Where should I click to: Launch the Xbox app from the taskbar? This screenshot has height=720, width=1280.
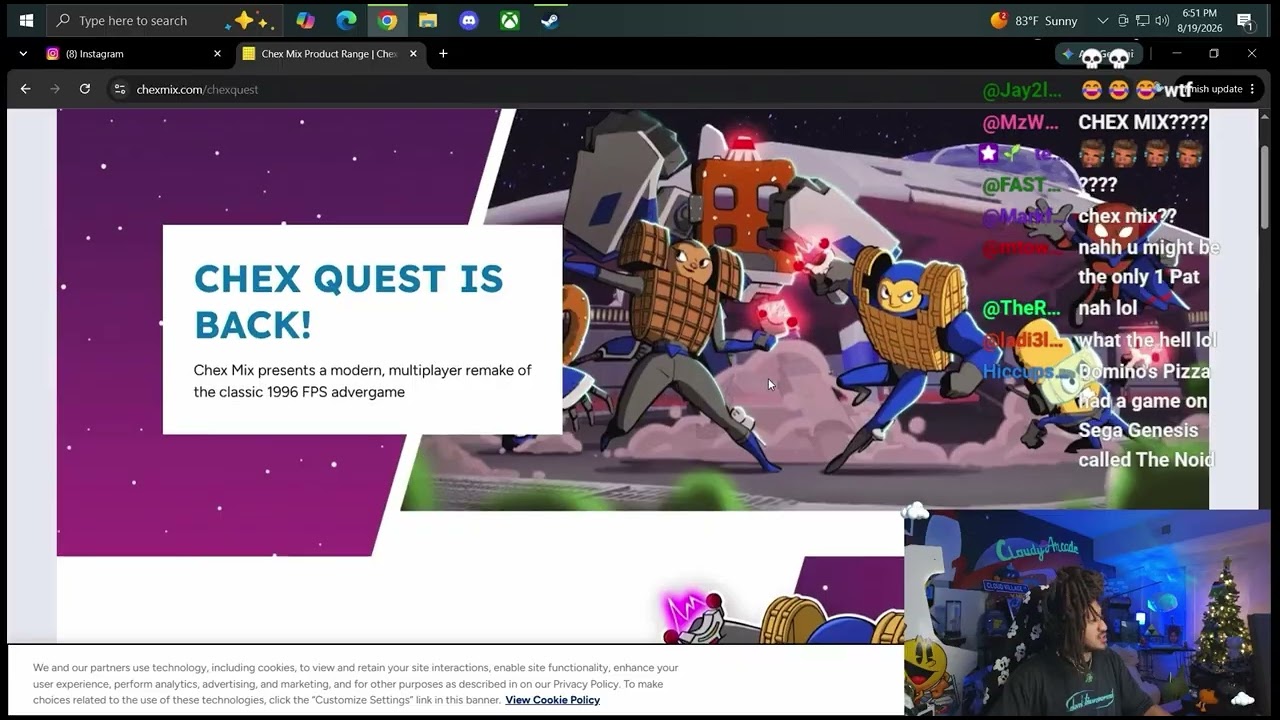pos(510,20)
